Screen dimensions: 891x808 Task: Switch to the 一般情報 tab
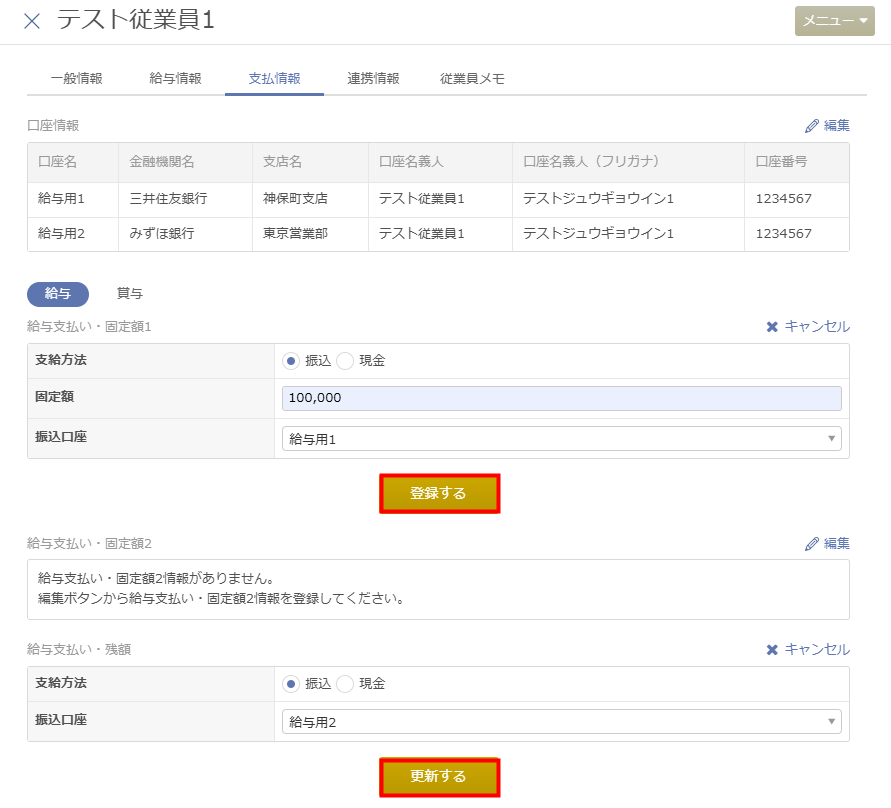tap(76, 78)
